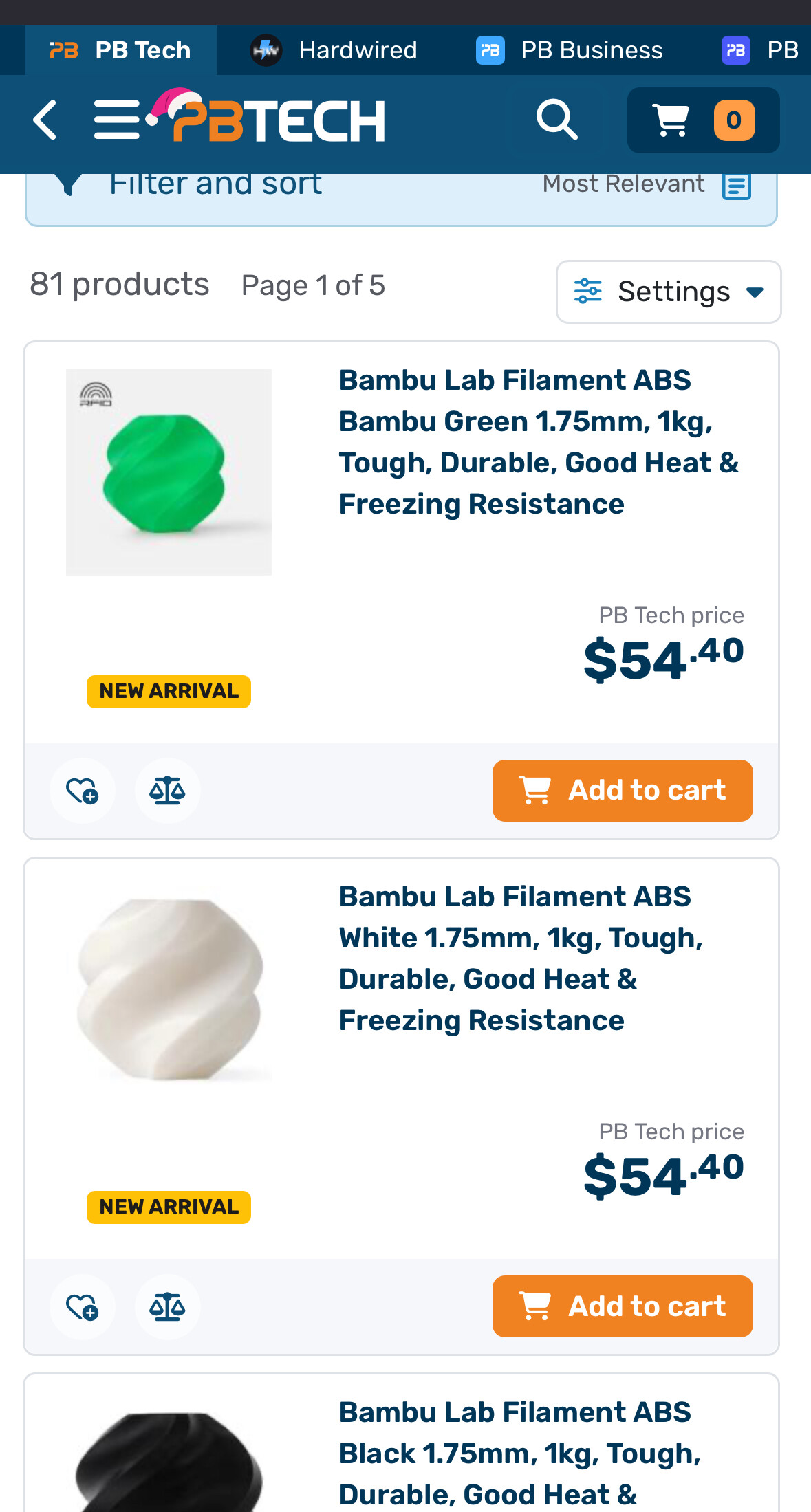Add Bambu Green filament to cart
Screen dimensions: 811x1512
pyautogui.click(x=623, y=791)
